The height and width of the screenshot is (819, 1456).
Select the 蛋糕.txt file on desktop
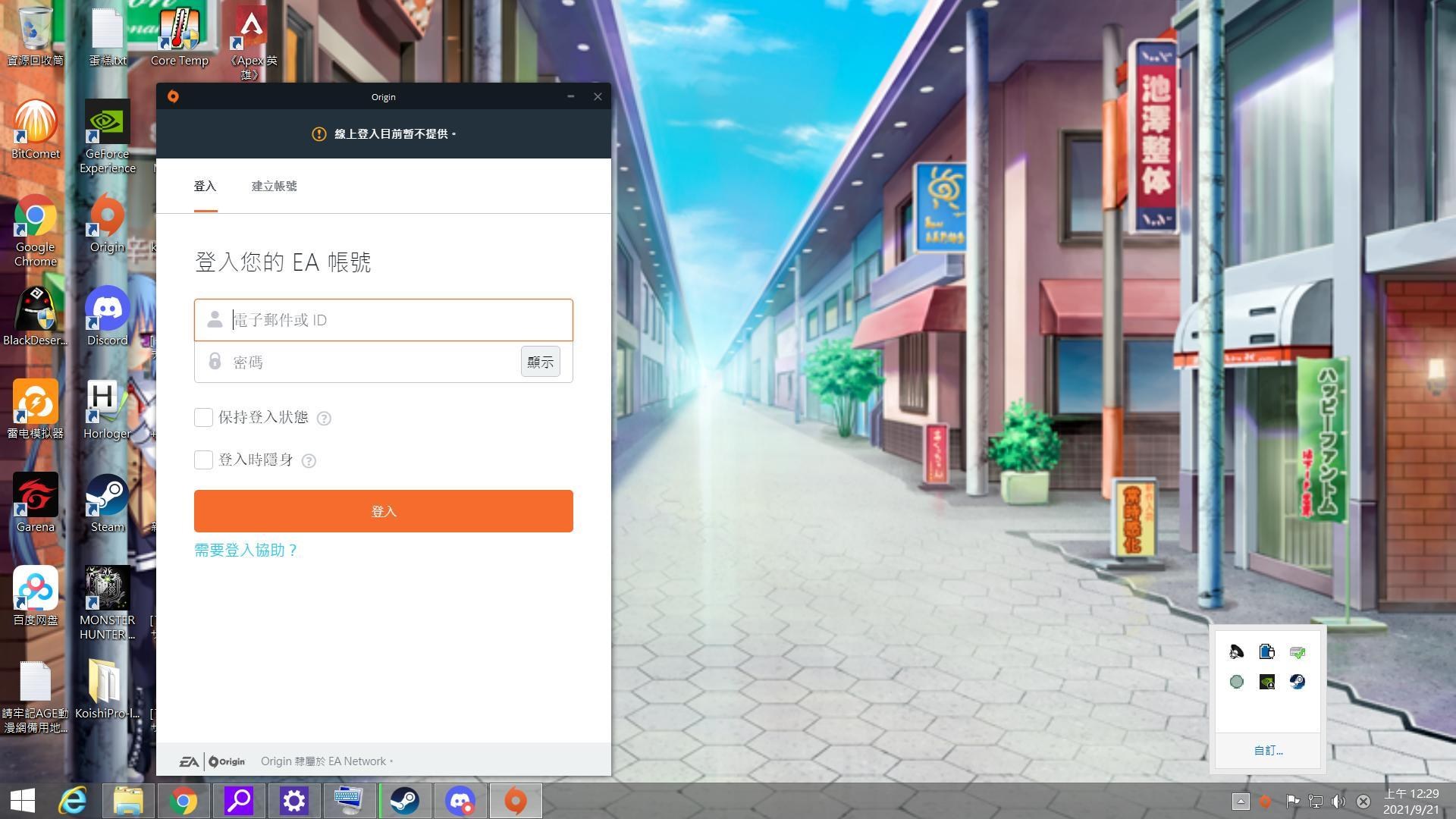tap(108, 36)
